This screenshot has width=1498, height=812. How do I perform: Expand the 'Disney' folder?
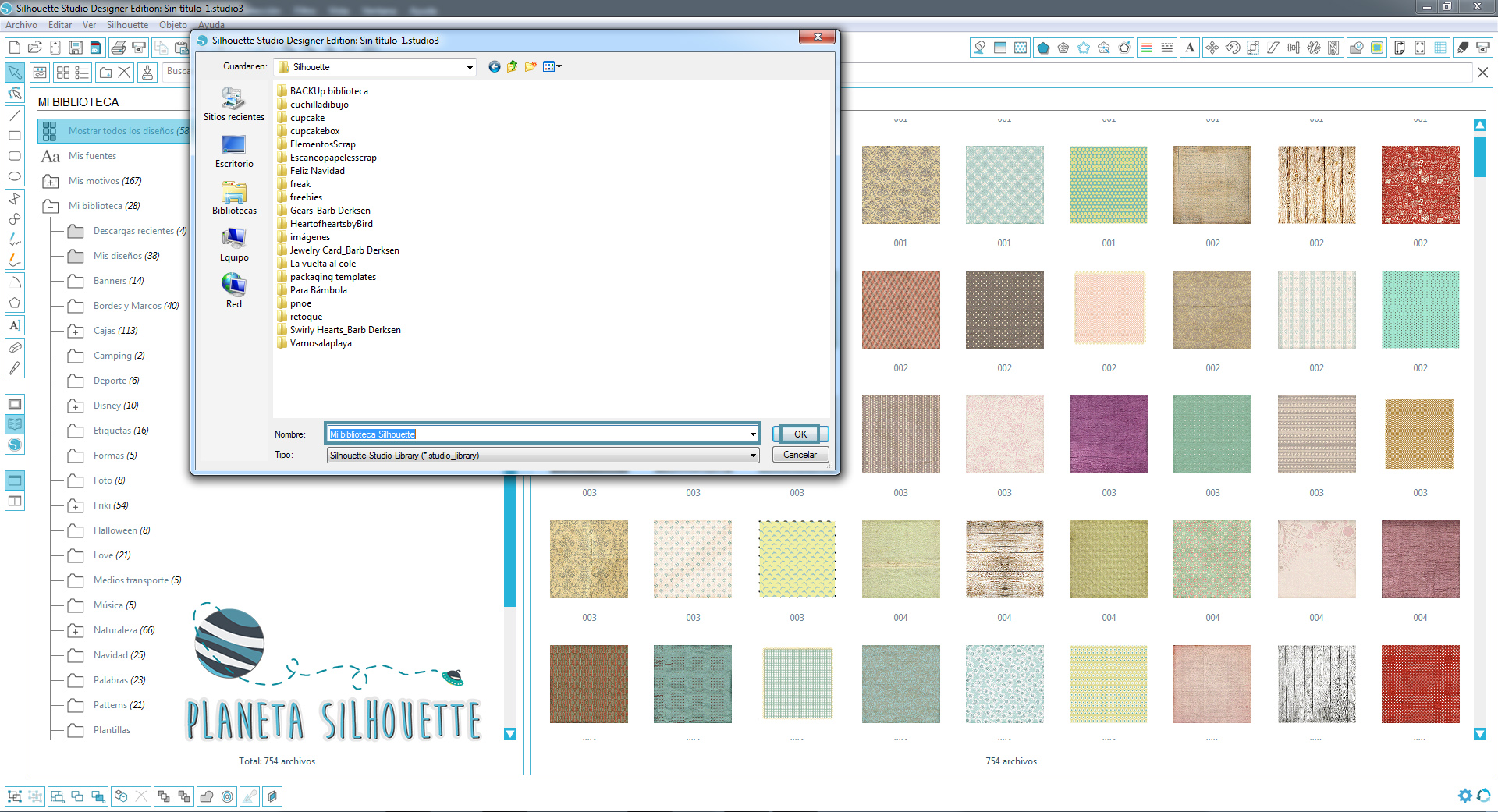[x=76, y=406]
